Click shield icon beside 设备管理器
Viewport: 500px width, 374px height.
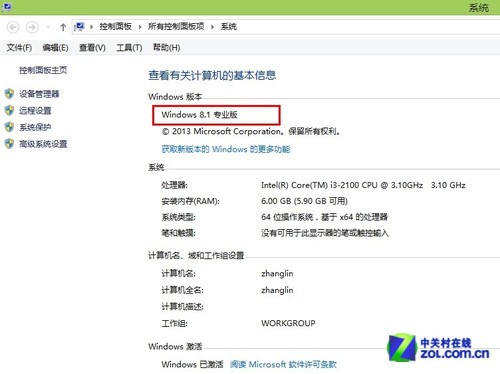(9, 94)
